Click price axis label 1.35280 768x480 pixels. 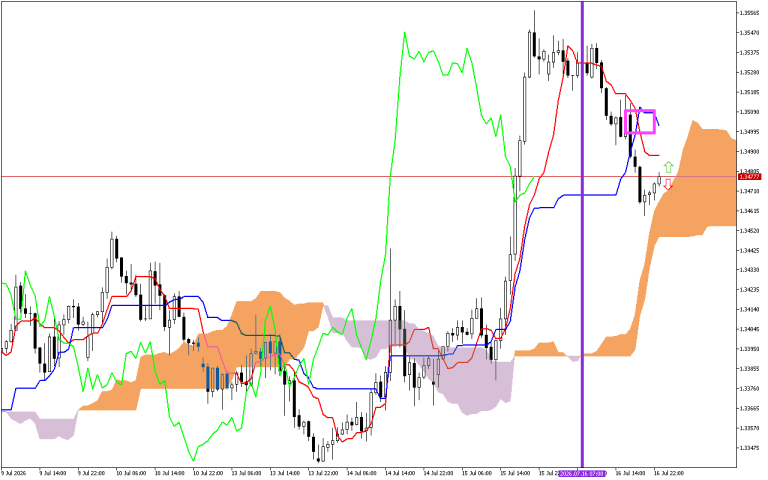749,72
